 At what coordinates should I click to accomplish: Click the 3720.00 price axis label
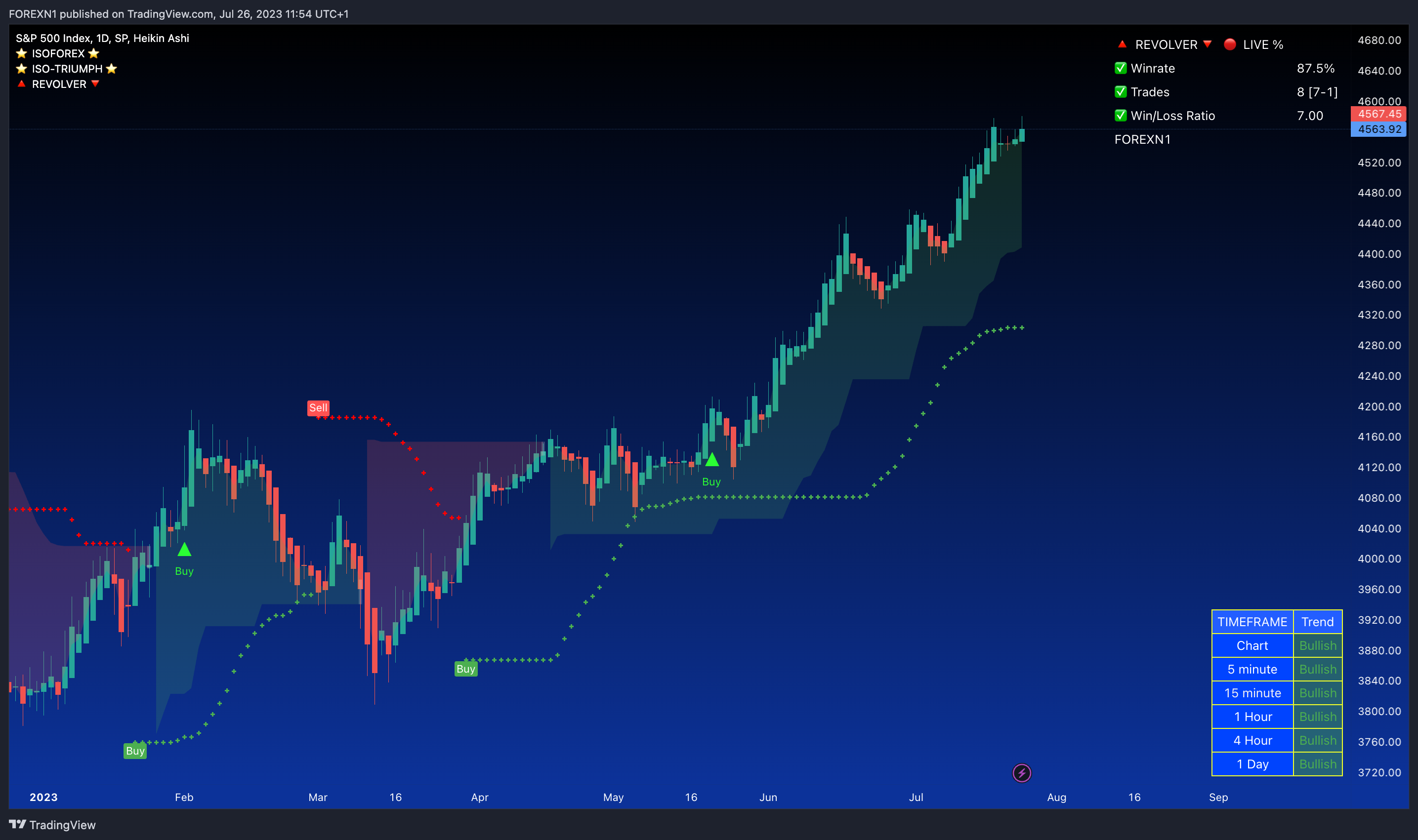(1379, 772)
